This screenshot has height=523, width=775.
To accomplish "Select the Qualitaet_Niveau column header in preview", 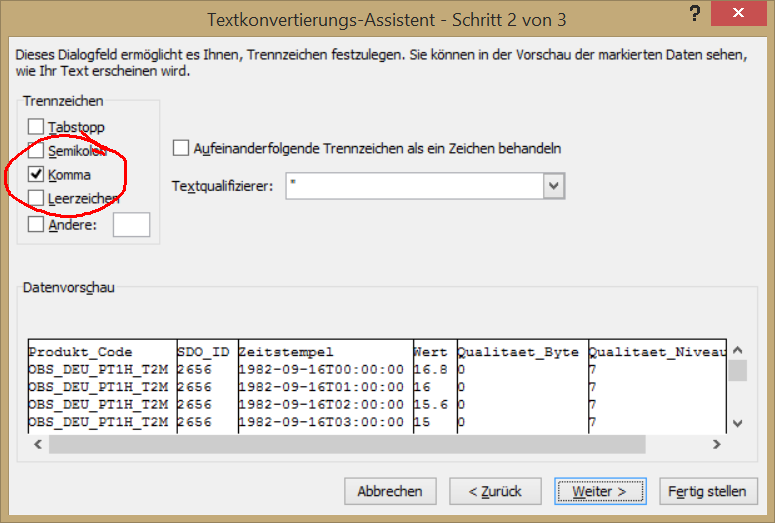I will (x=657, y=352).
